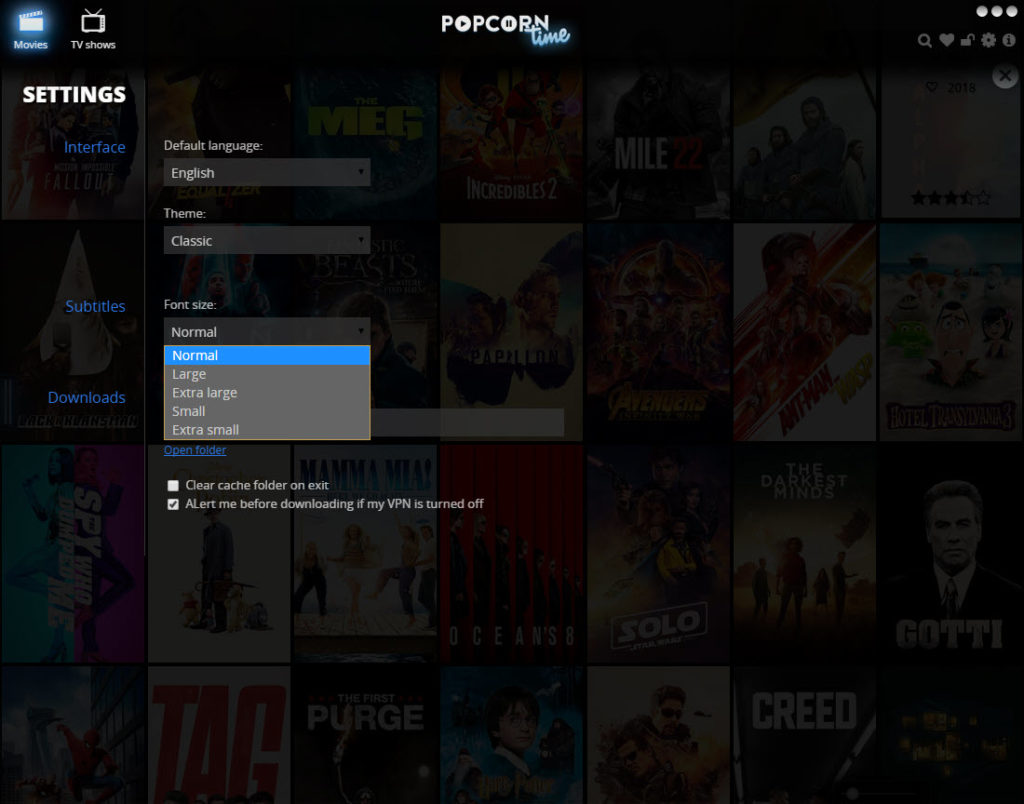Click the cache folder path field
Viewport: 1024px width, 804px height.
click(467, 423)
